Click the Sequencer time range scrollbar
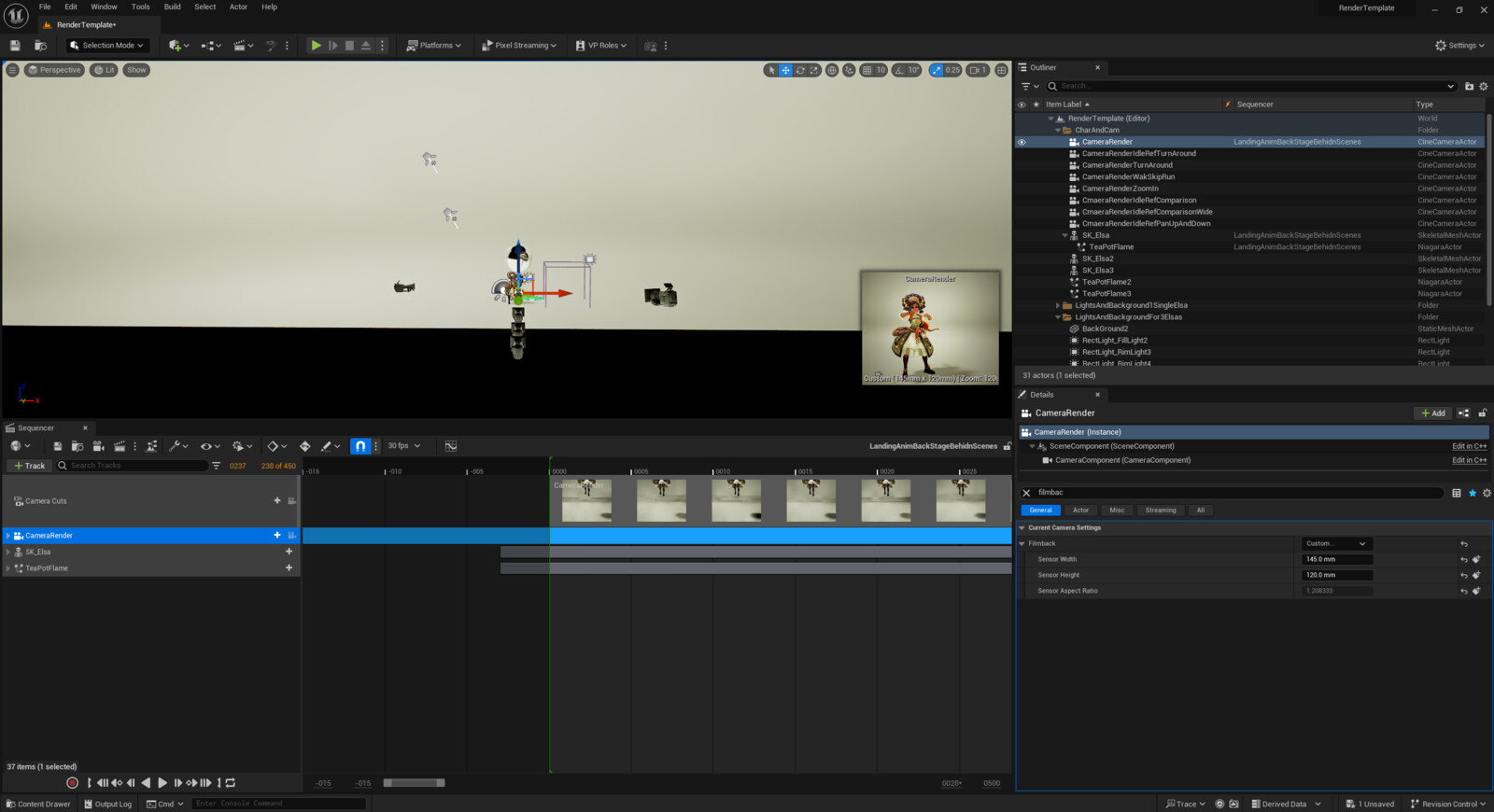 [415, 783]
